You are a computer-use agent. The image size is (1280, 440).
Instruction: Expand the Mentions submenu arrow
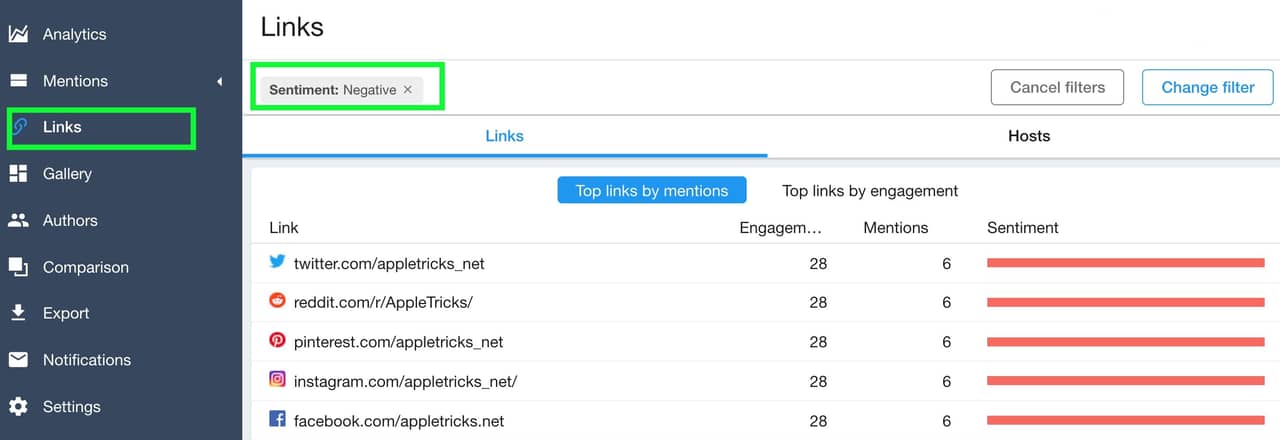coord(219,81)
